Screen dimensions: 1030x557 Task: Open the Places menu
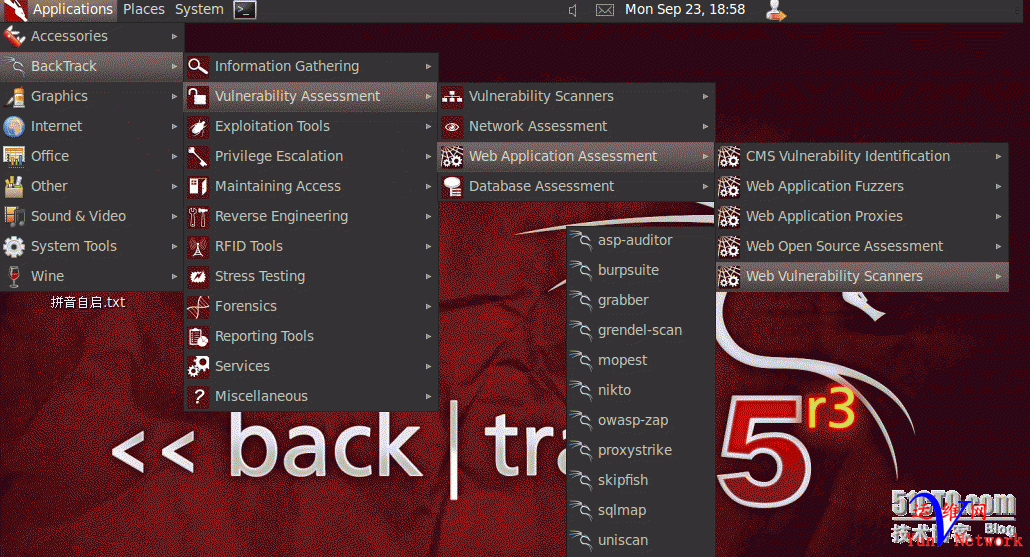(x=144, y=10)
